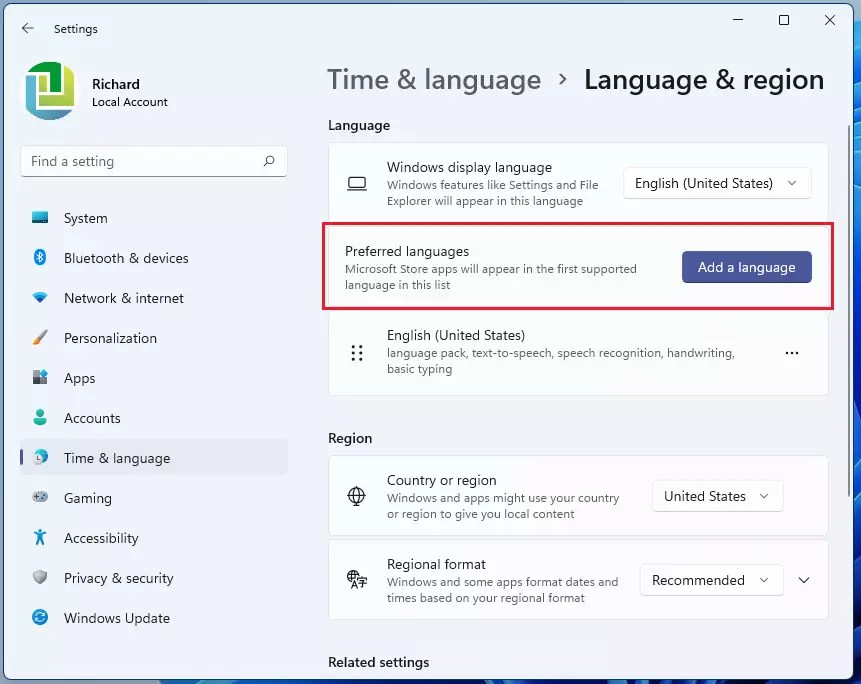861x684 pixels.
Task: Expand the Regional format section chevron
Action: coord(803,580)
